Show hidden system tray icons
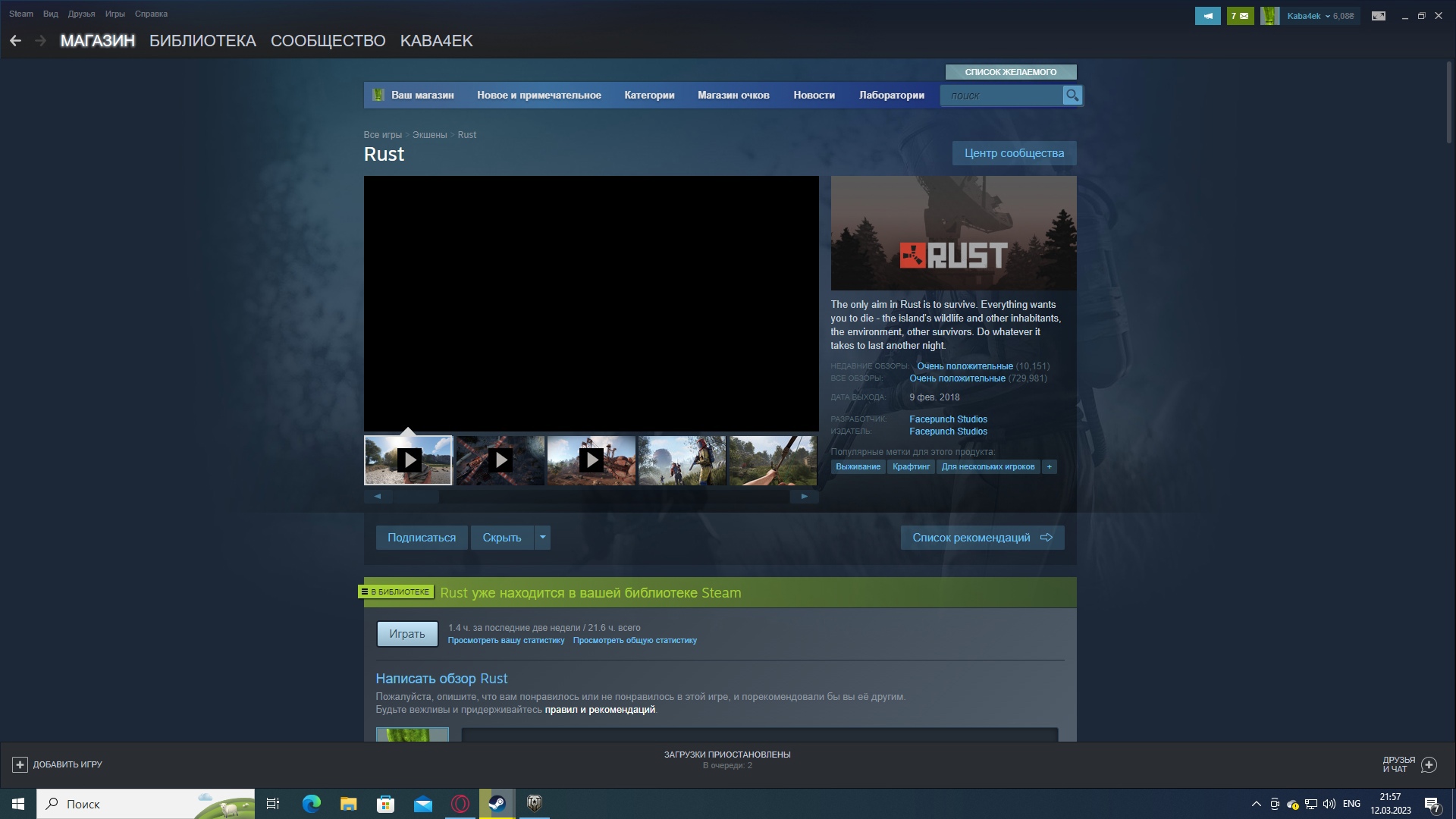 (1256, 804)
